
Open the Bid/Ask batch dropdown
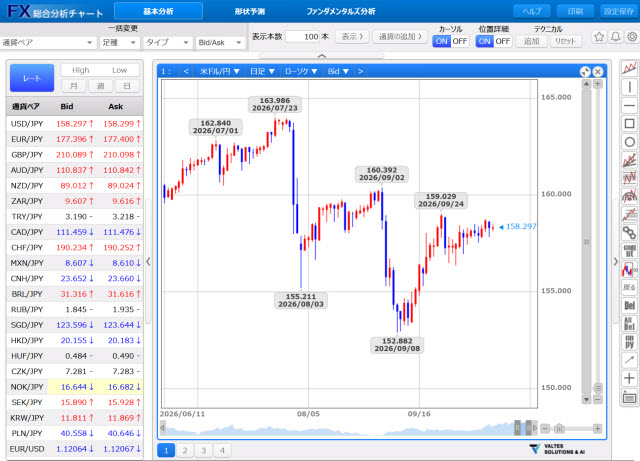click(220, 42)
